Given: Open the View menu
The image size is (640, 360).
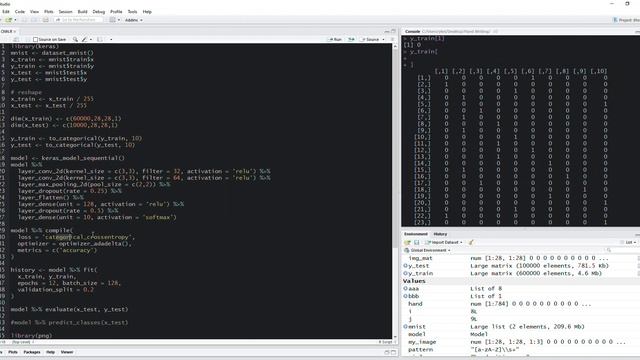Looking at the screenshot, I should (35, 12).
